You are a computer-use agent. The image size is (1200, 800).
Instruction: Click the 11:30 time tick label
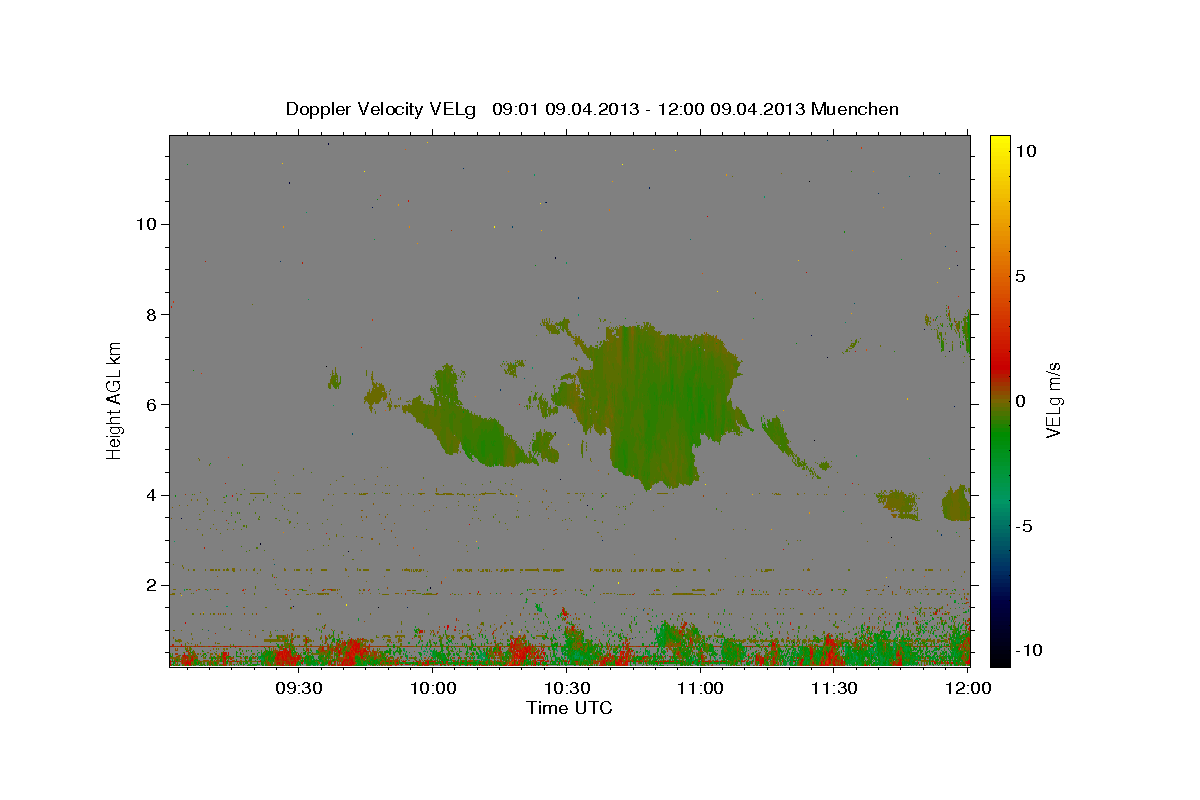coord(834,688)
